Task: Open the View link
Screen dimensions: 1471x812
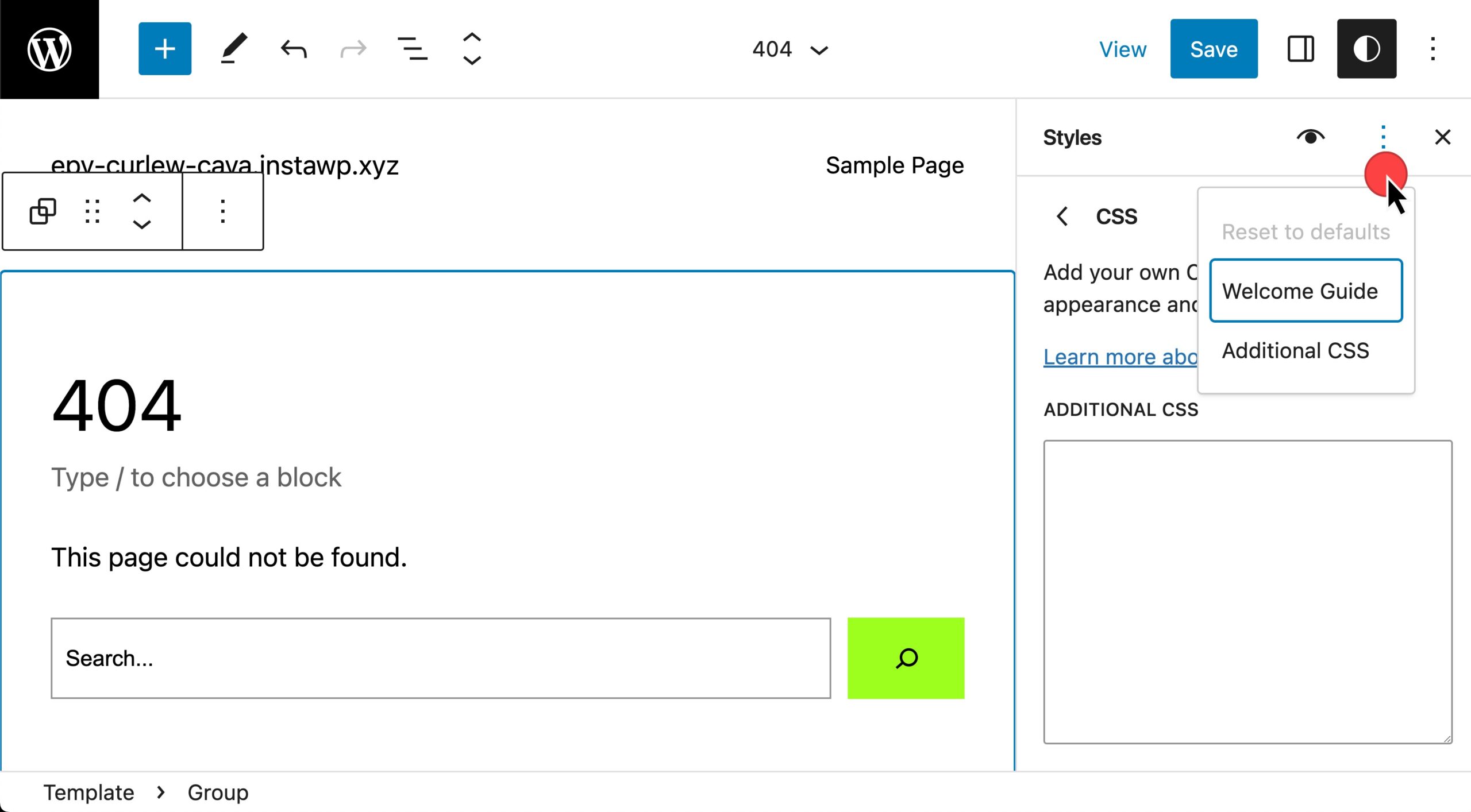Action: click(x=1123, y=49)
